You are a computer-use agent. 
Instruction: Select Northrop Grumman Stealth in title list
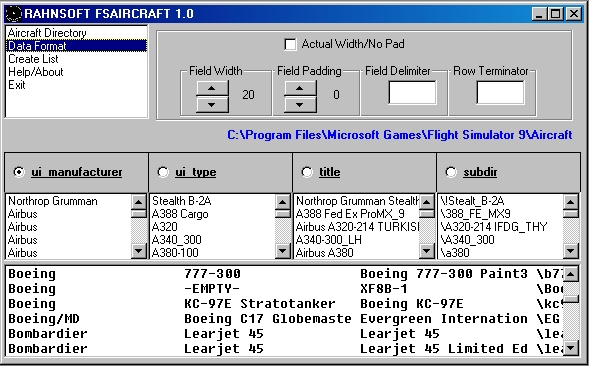coord(357,201)
